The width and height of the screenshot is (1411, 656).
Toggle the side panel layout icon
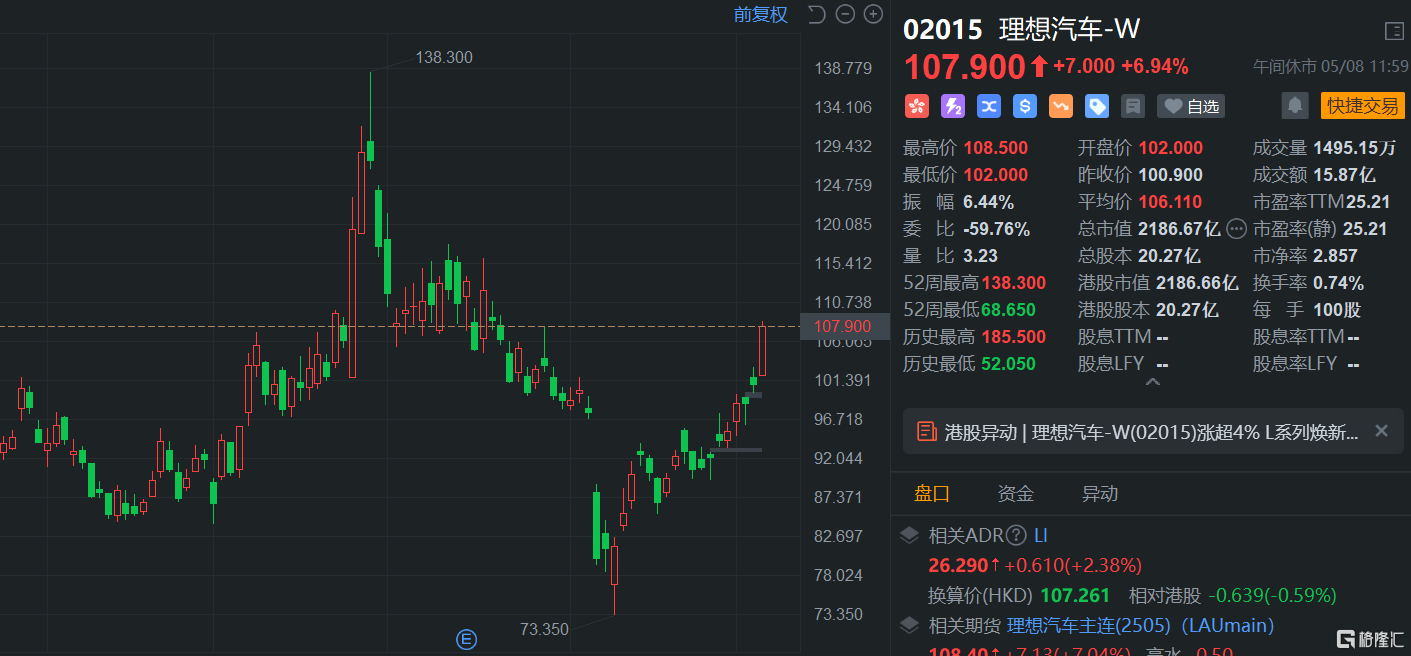[1394, 31]
